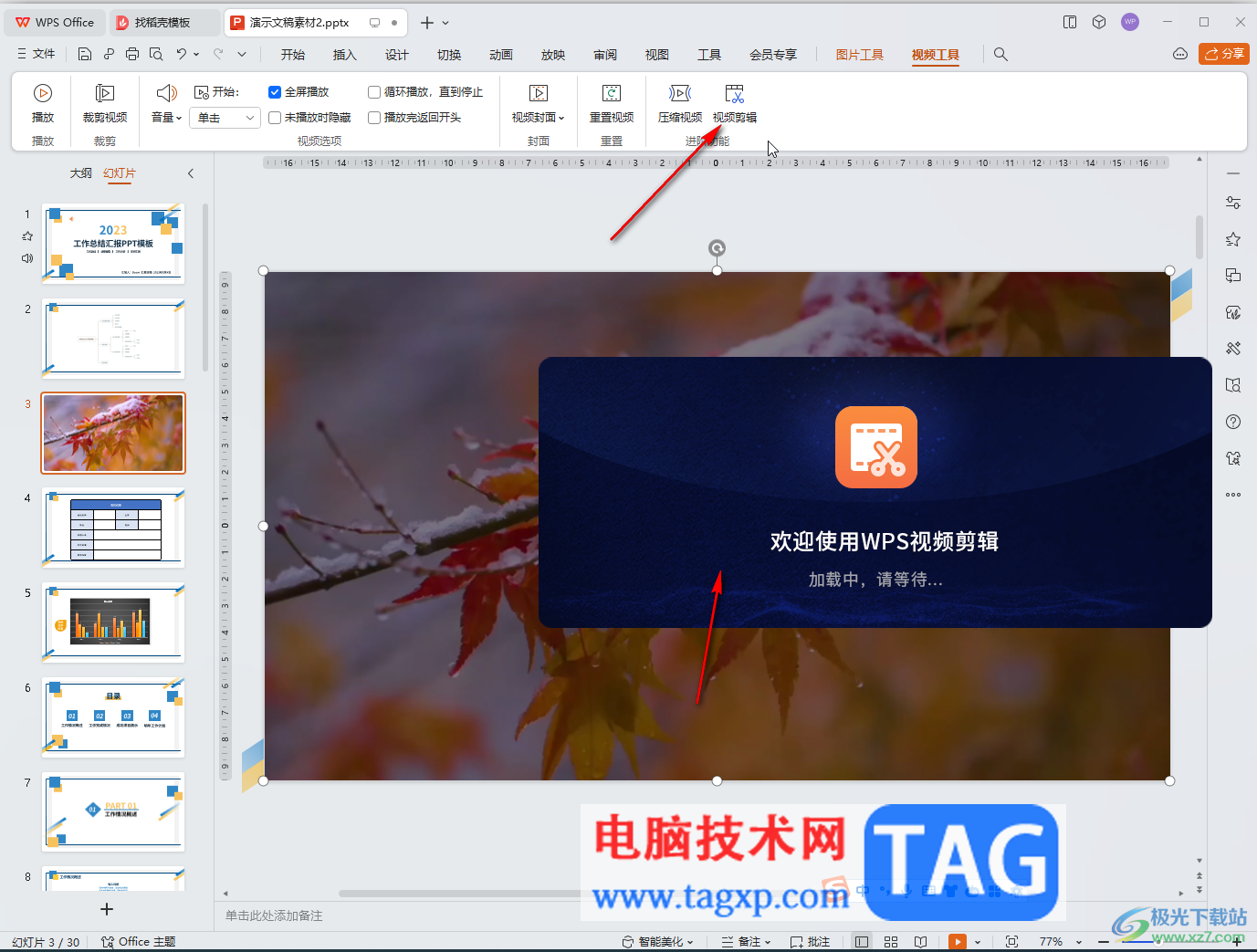The image size is (1257, 952).
Task: Open the Video Cover (视频封面) options
Action: click(539, 103)
